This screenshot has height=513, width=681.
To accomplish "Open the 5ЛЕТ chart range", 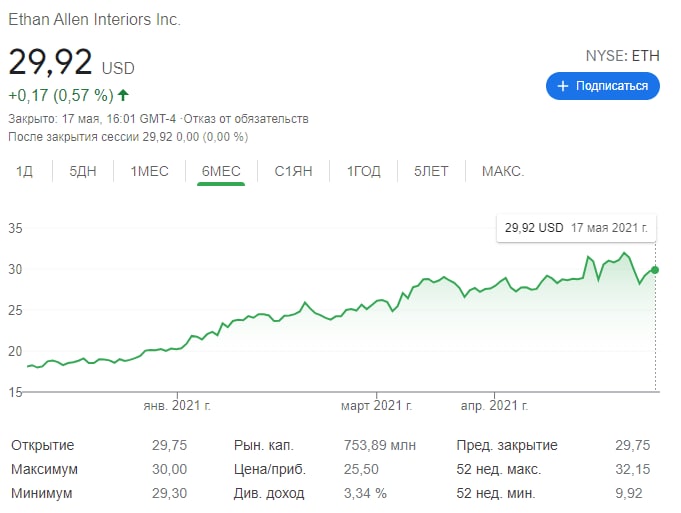I will click(x=431, y=171).
